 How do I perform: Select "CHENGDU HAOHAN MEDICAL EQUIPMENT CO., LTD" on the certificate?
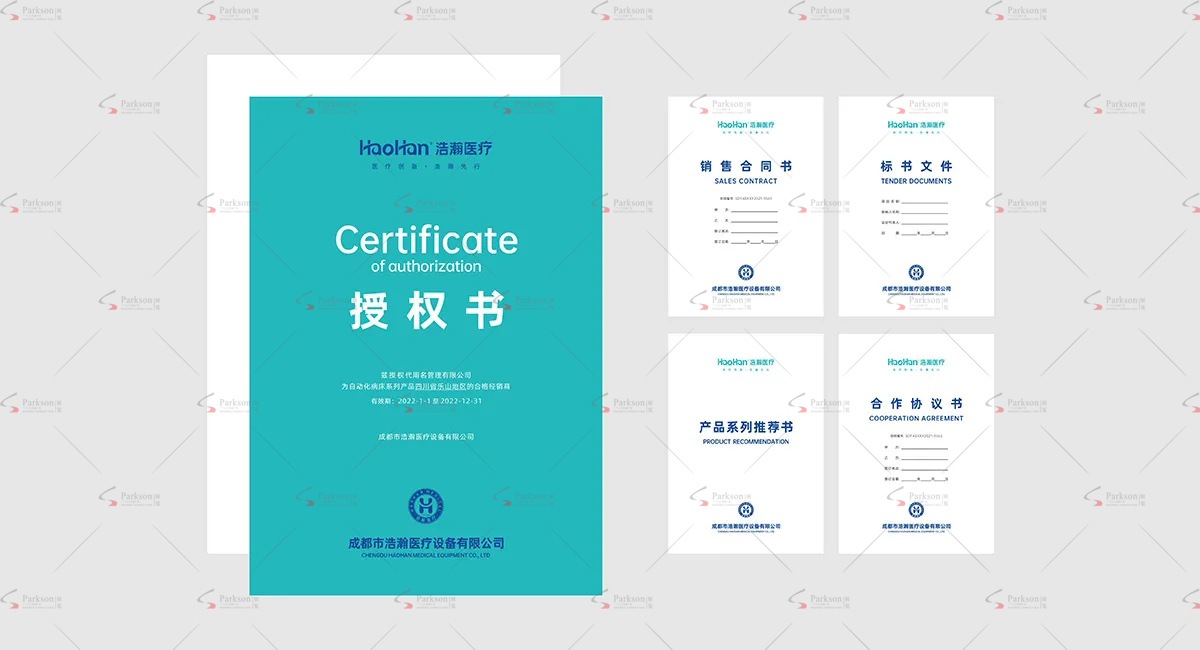click(x=426, y=555)
